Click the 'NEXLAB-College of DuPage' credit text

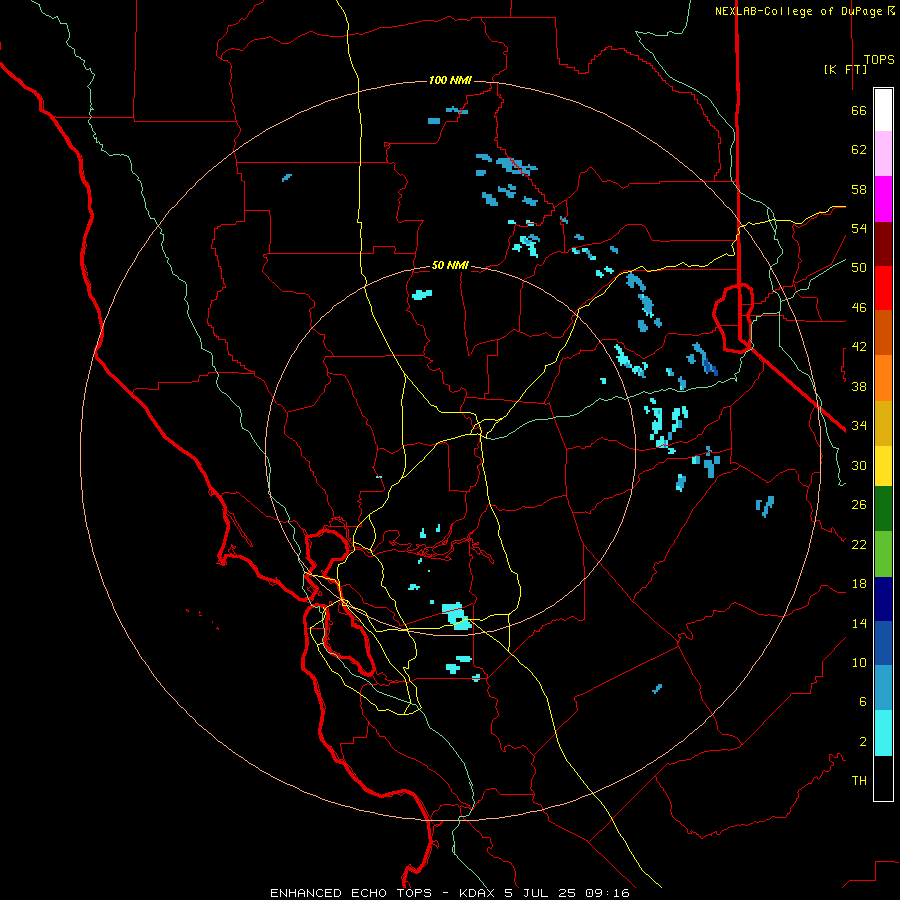800,11
